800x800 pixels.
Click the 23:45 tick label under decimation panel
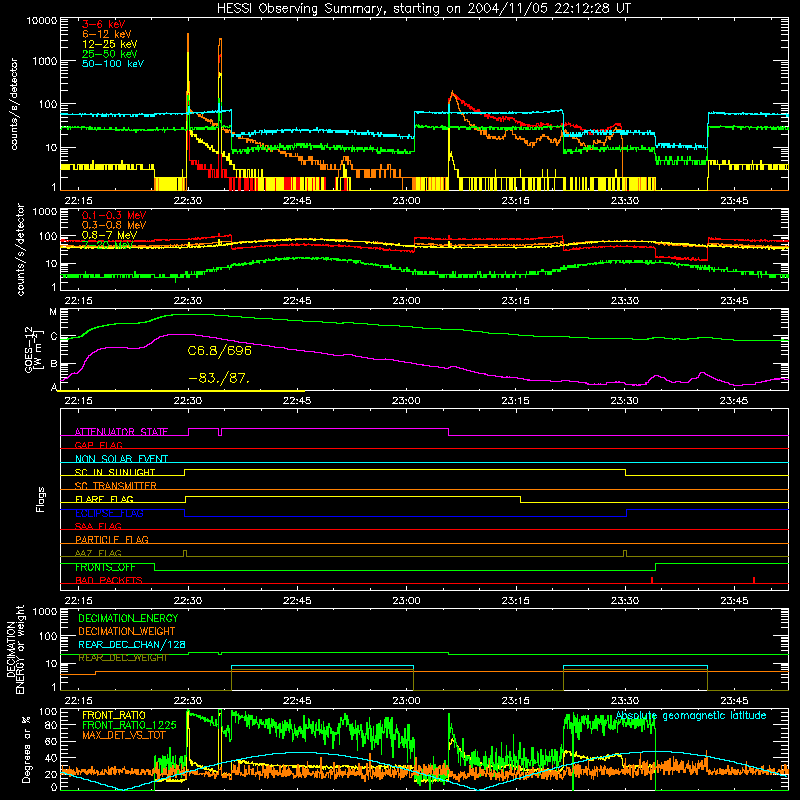734,701
